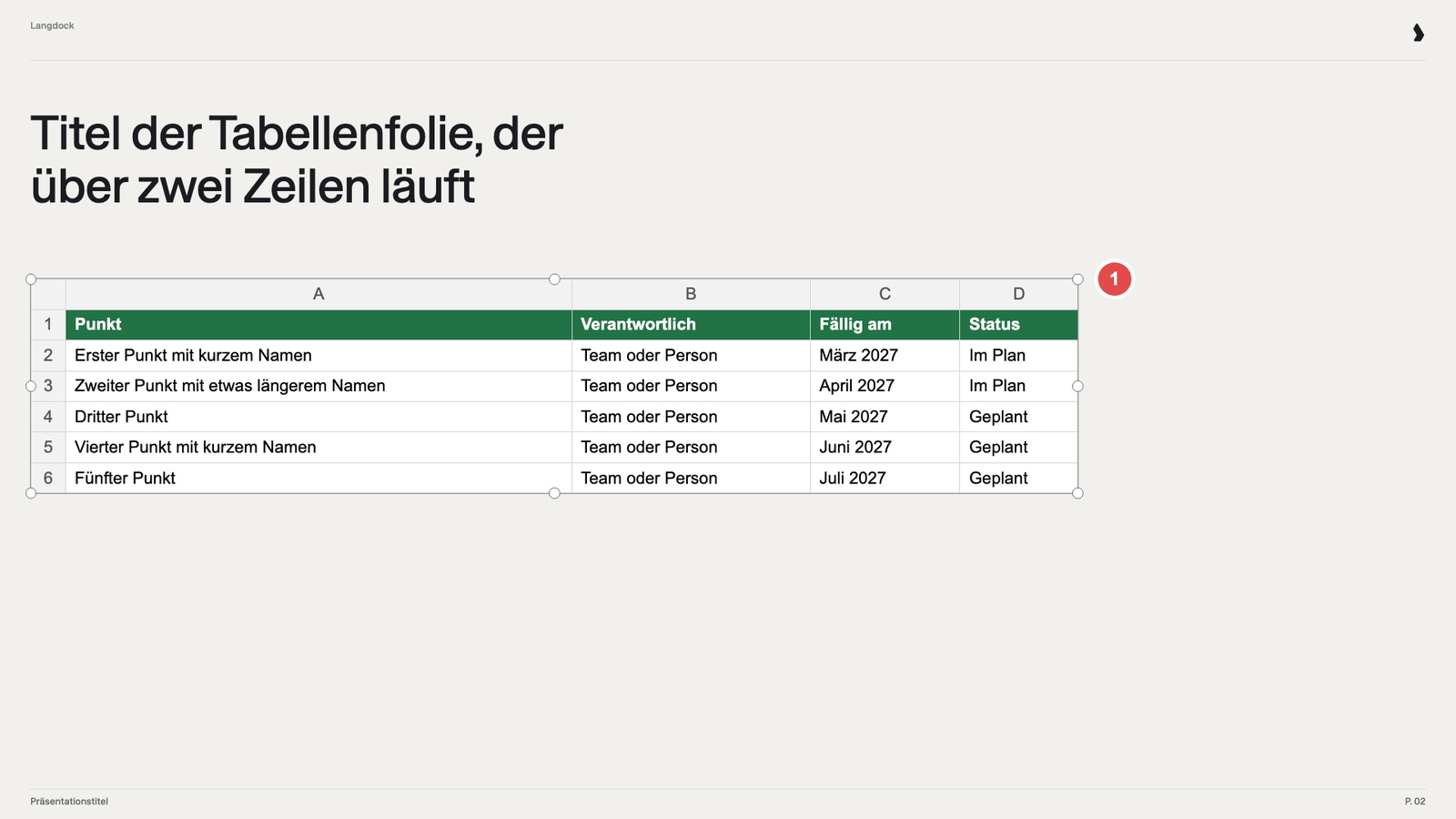Viewport: 1456px width, 819px height.
Task: Click the table's top-right resize handle
Action: pos(1077,279)
